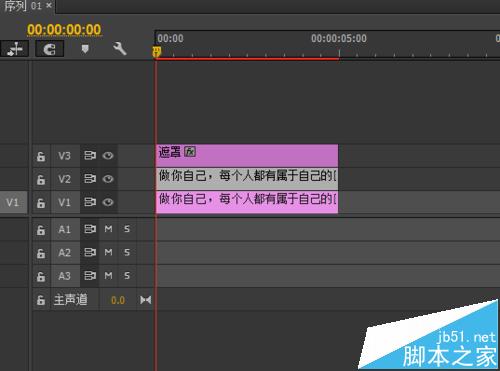Select the gray text clip on V2

pyautogui.click(x=247, y=179)
